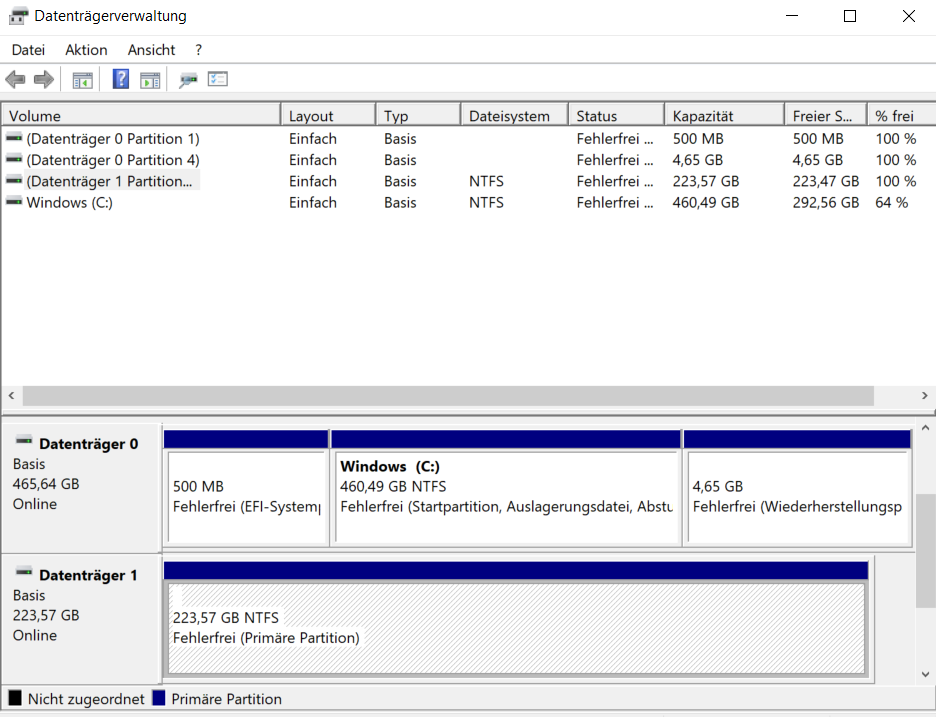
Task: Open the Ansicht menu
Action: coord(151,50)
